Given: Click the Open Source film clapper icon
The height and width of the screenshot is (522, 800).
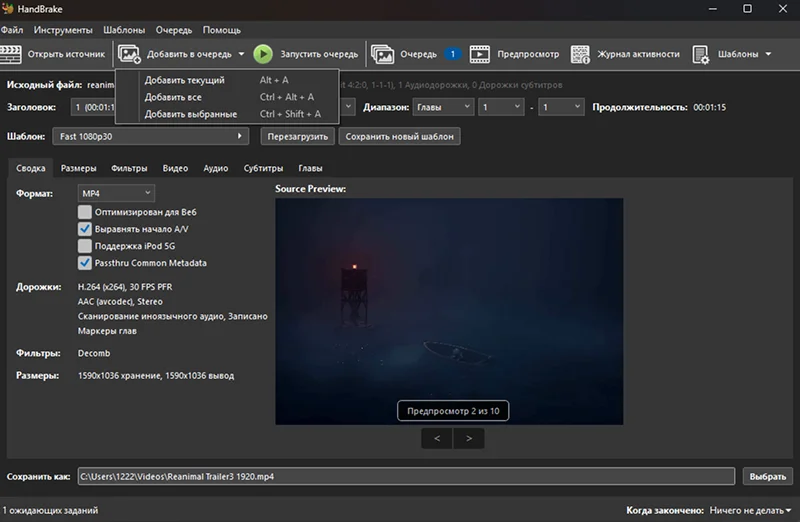Looking at the screenshot, I should coord(10,54).
